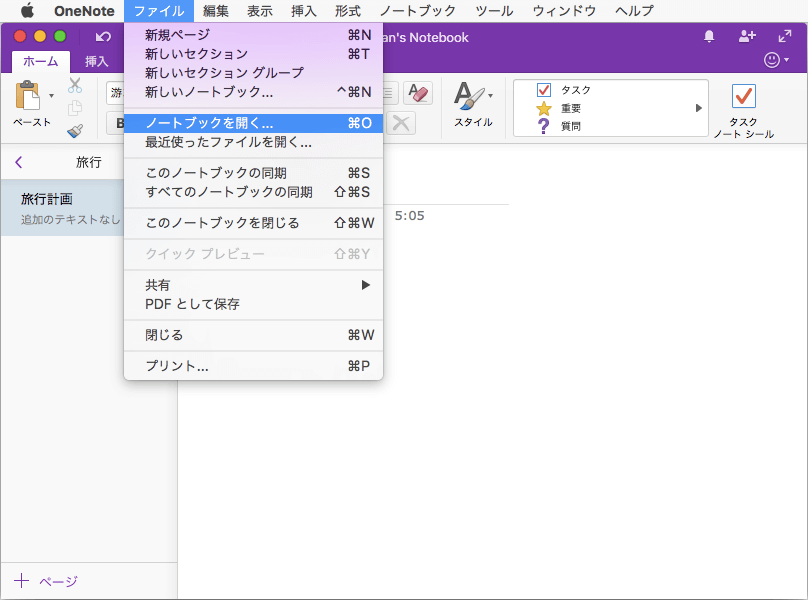Click the Paste clipboard icon

[27, 95]
